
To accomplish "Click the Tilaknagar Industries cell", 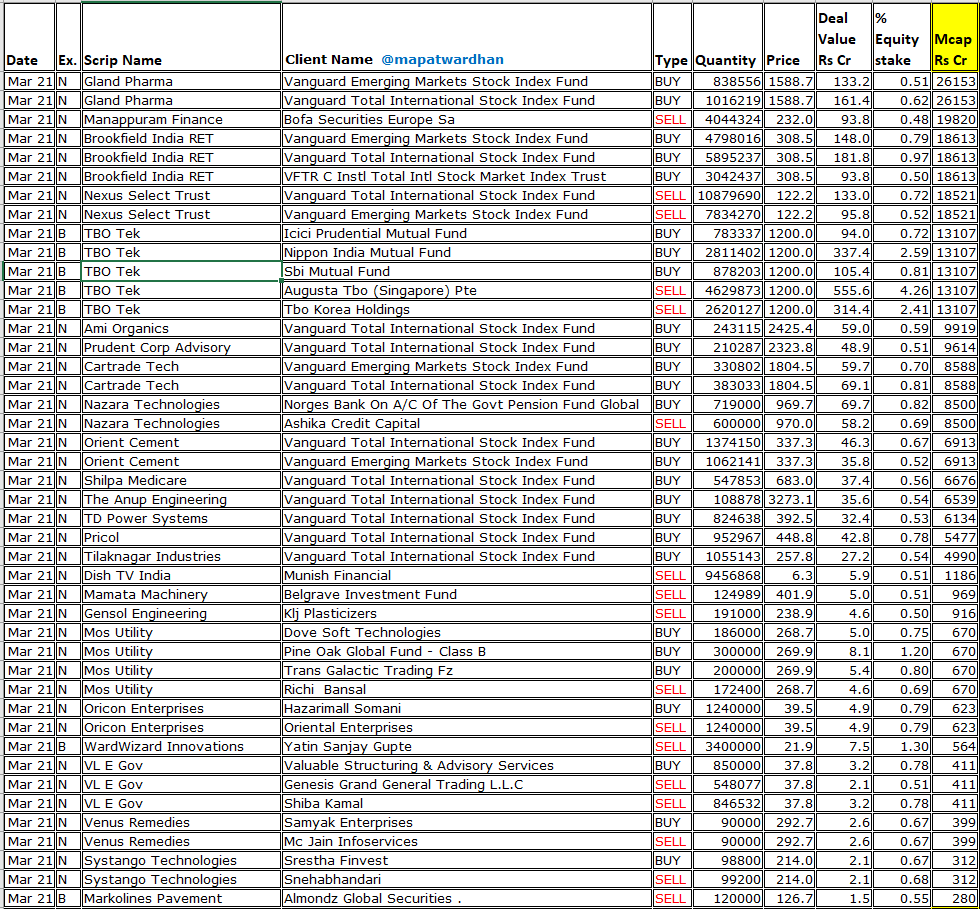I will tap(181, 556).
